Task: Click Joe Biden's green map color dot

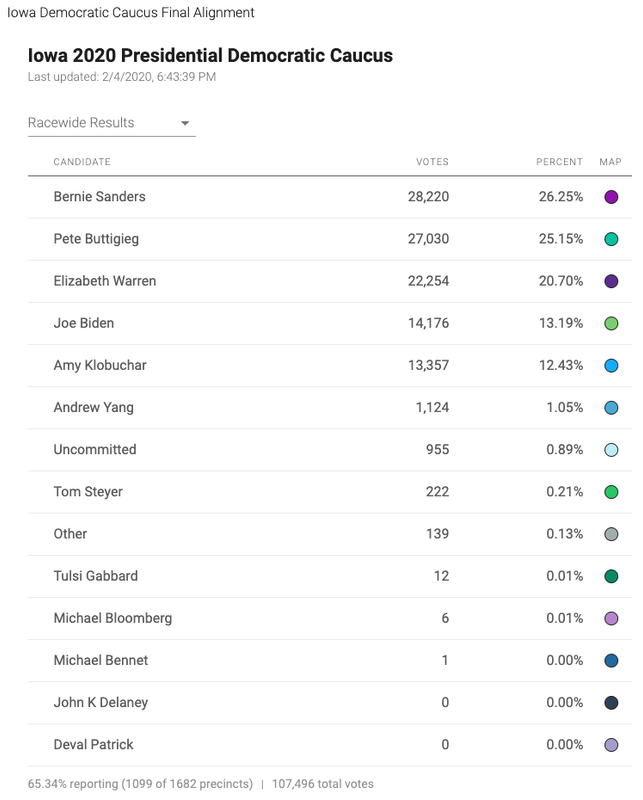Action: [611, 323]
